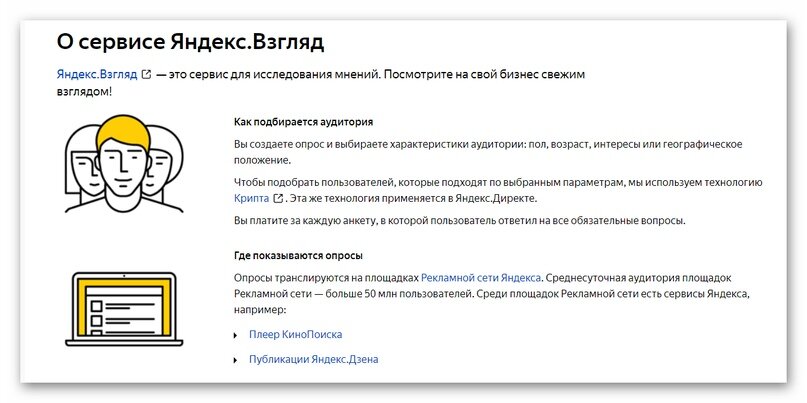
Task: Click bullet arrow before Публикации Яндекс.Дзена
Action: pyautogui.click(x=236, y=360)
